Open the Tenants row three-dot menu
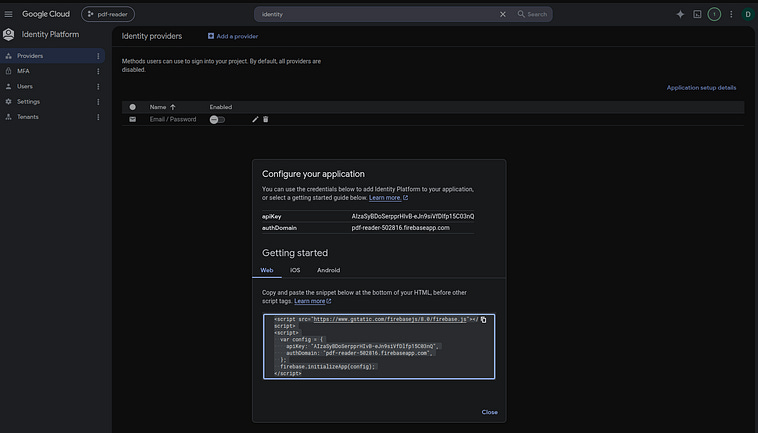Screen dimensions: 758x433 [x=98, y=117]
